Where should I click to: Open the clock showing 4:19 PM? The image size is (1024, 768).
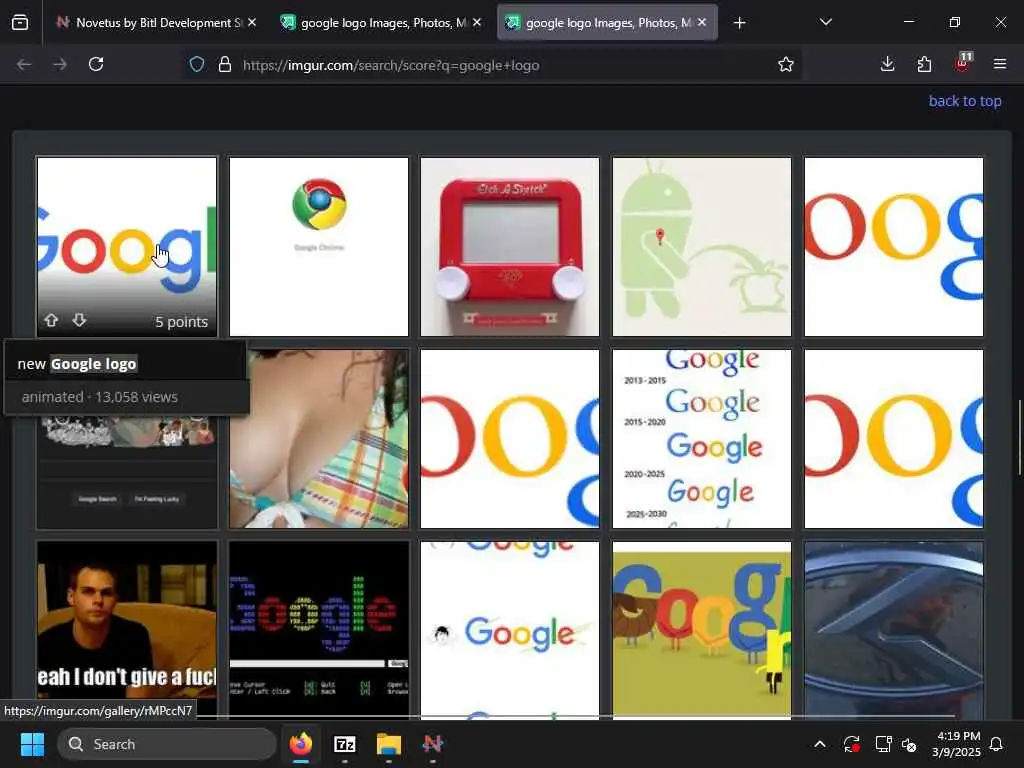click(956, 744)
